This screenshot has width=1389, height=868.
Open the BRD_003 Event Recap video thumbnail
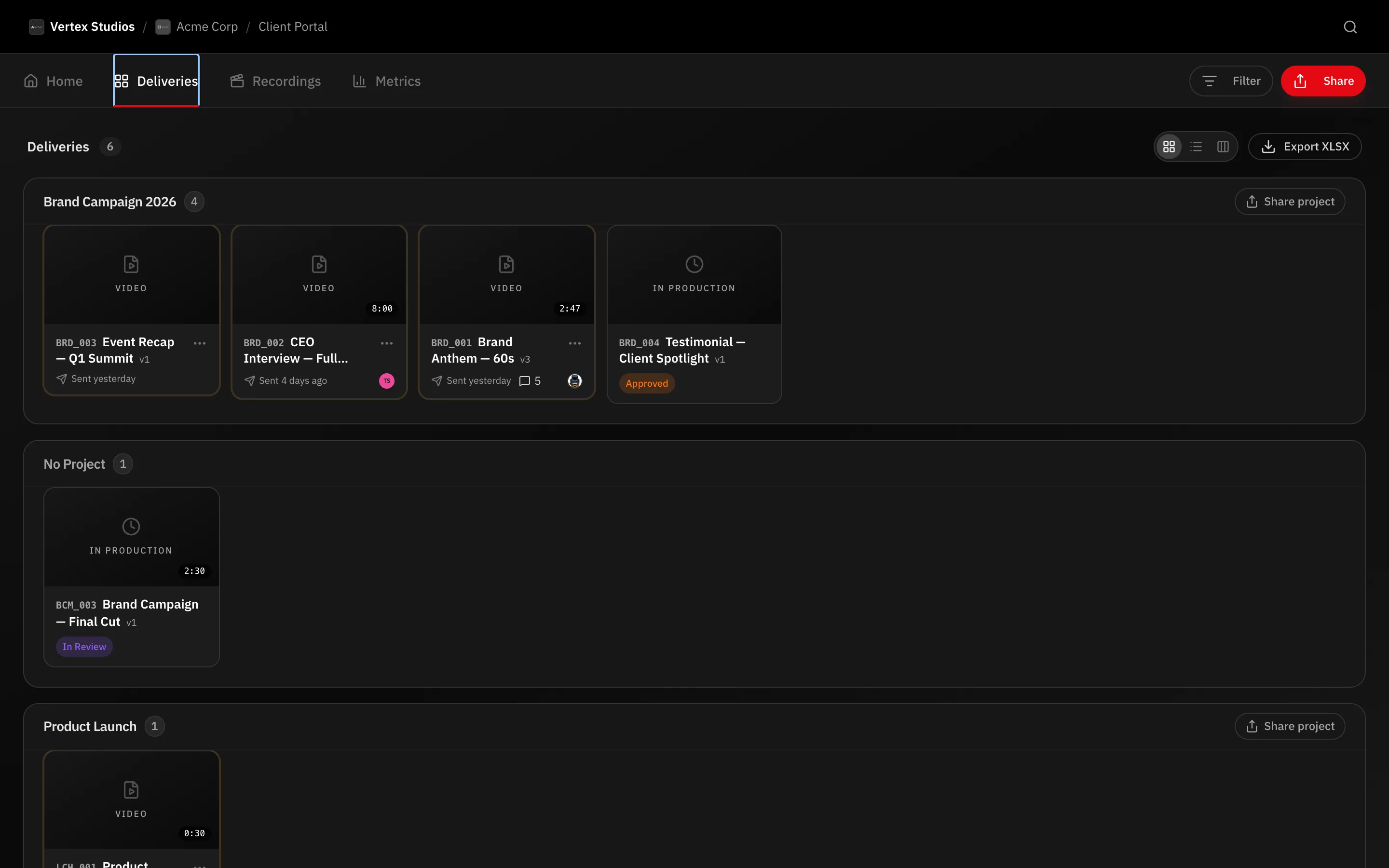click(x=132, y=275)
